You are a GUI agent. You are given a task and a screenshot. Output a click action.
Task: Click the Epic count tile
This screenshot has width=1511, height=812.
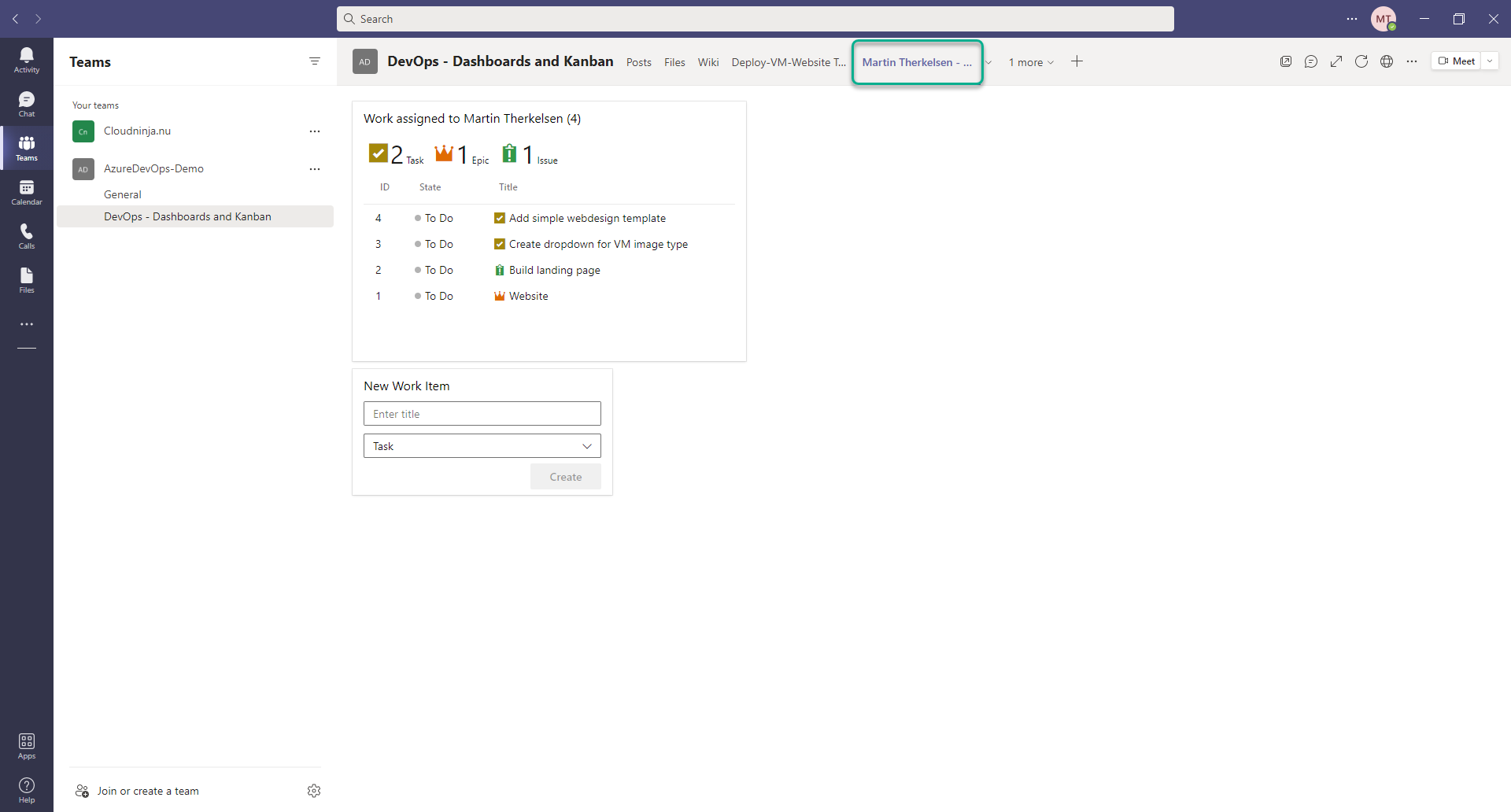coord(462,154)
